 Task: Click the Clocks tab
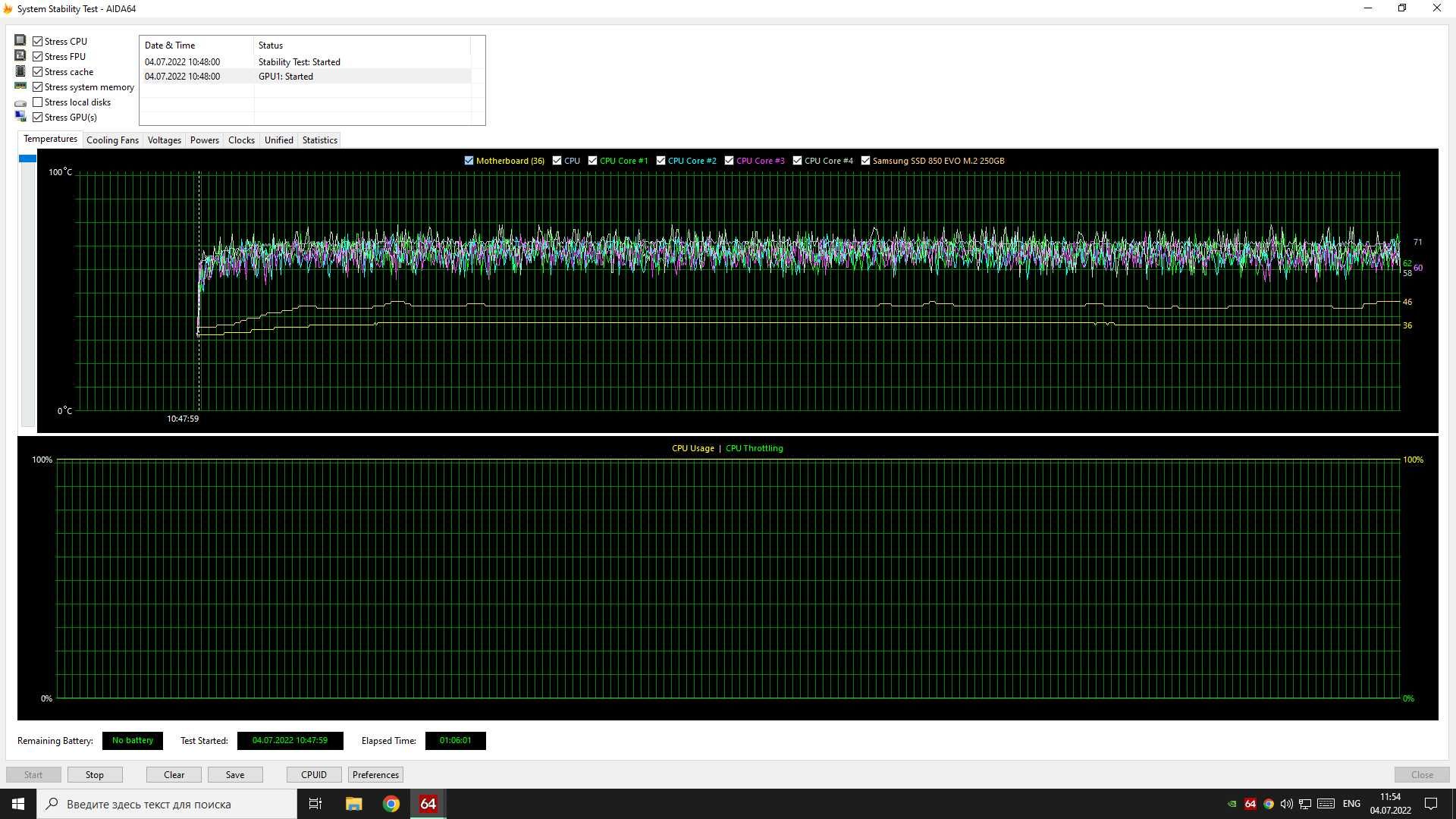pyautogui.click(x=241, y=140)
